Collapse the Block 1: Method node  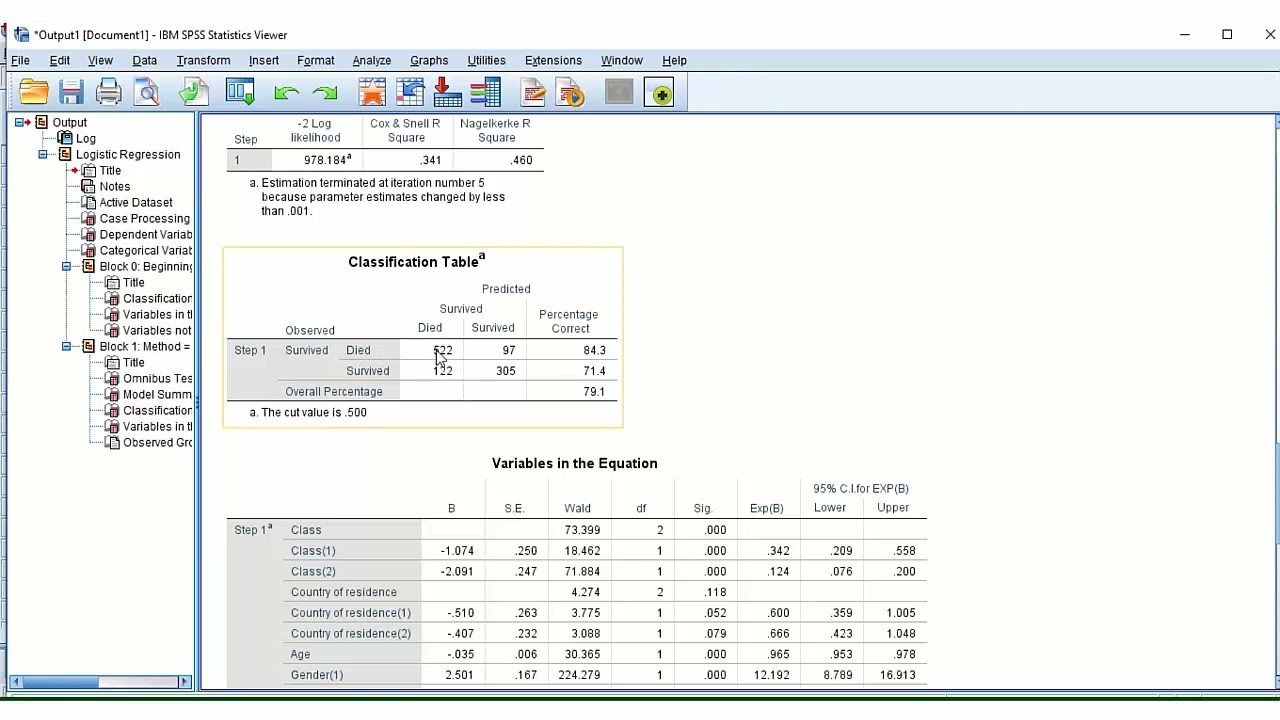click(66, 346)
